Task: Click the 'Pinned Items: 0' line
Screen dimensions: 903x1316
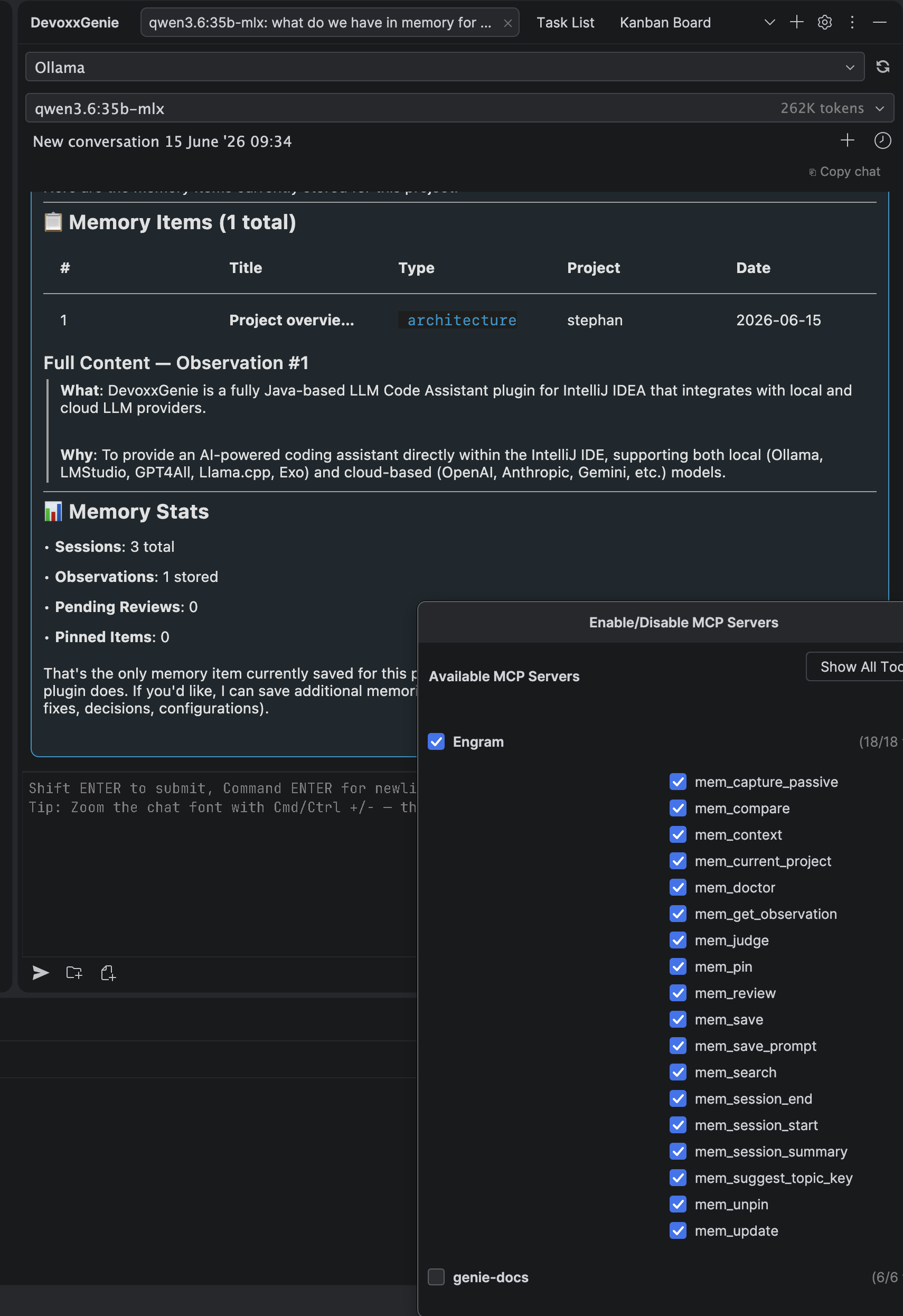Action: click(x=112, y=637)
